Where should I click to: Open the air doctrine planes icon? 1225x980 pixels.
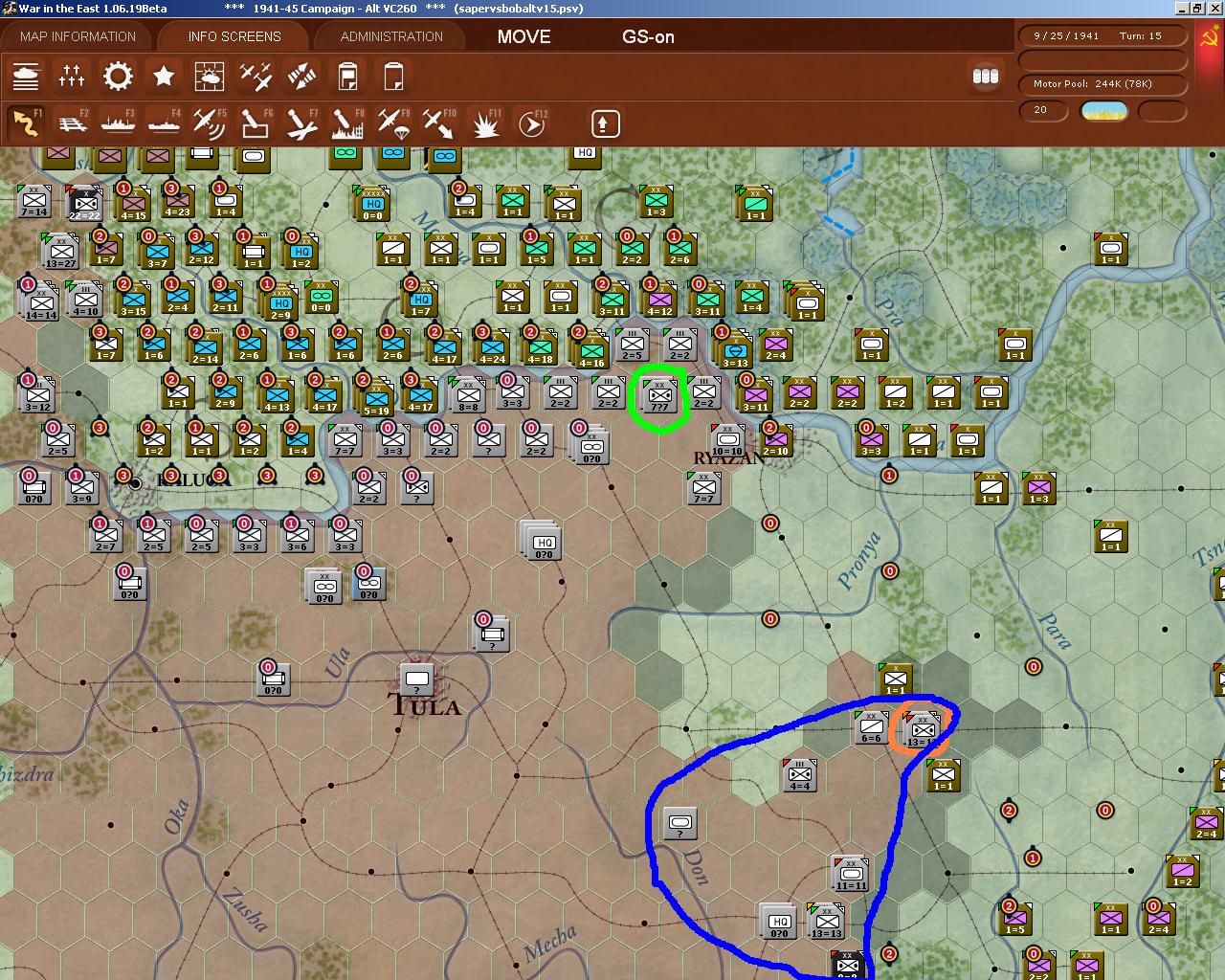click(256, 76)
